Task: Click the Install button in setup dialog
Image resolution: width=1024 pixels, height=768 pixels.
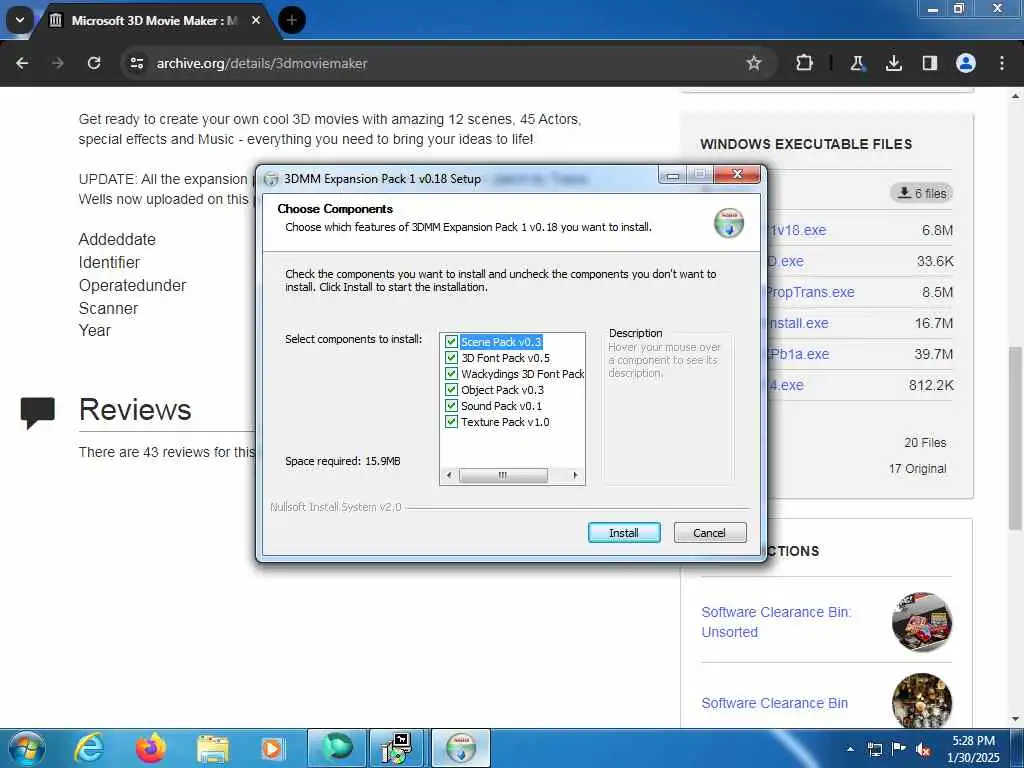Action: click(624, 533)
